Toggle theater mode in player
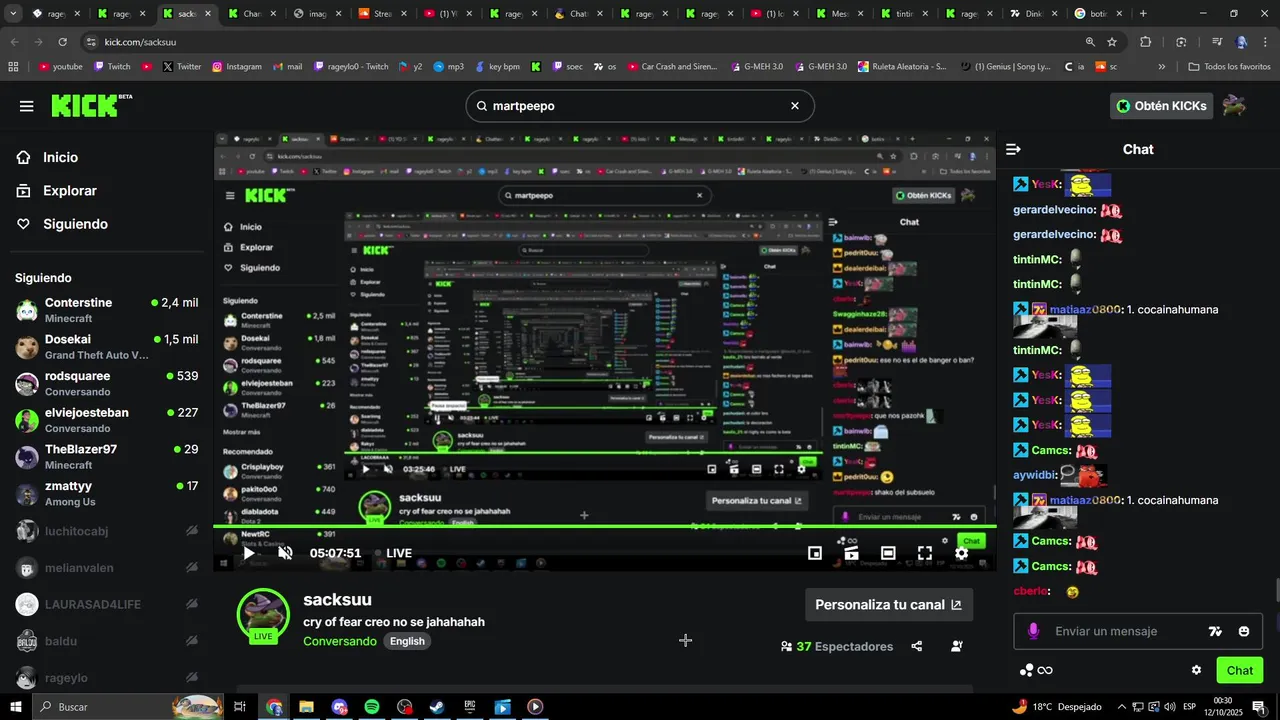This screenshot has height=720, width=1280. pos(888,553)
